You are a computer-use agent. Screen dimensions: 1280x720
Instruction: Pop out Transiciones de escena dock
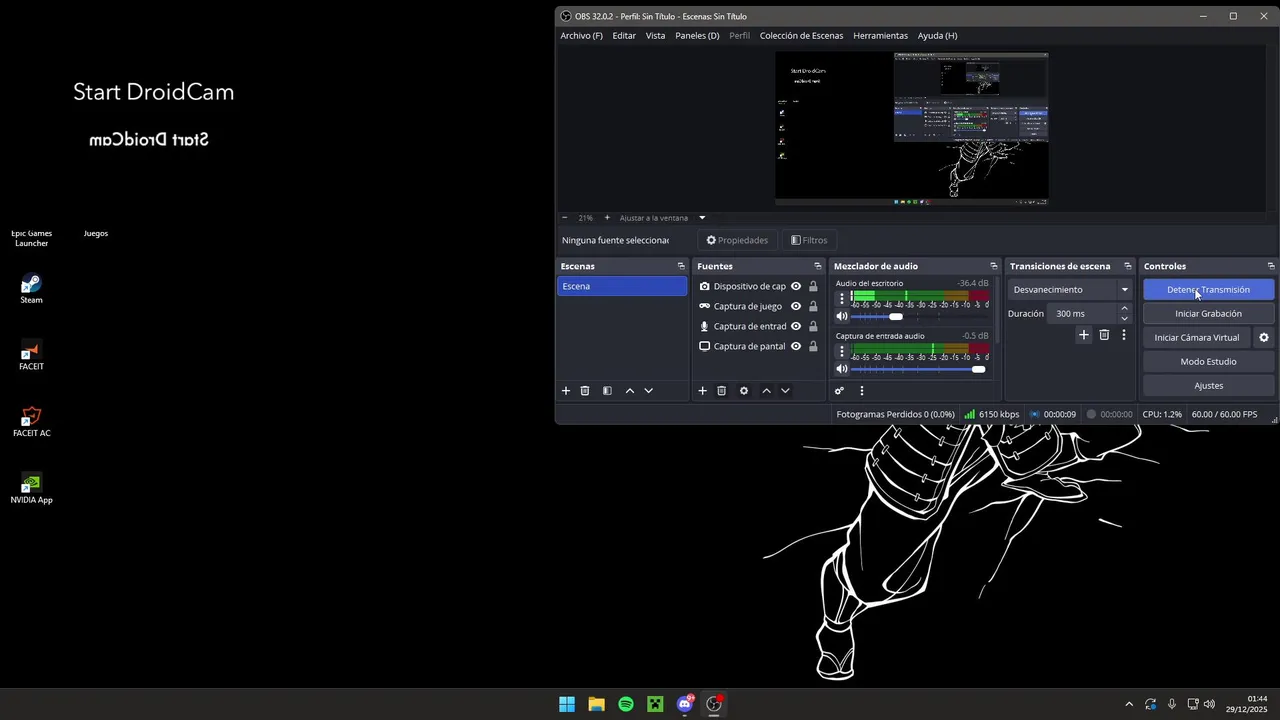[x=1128, y=266]
